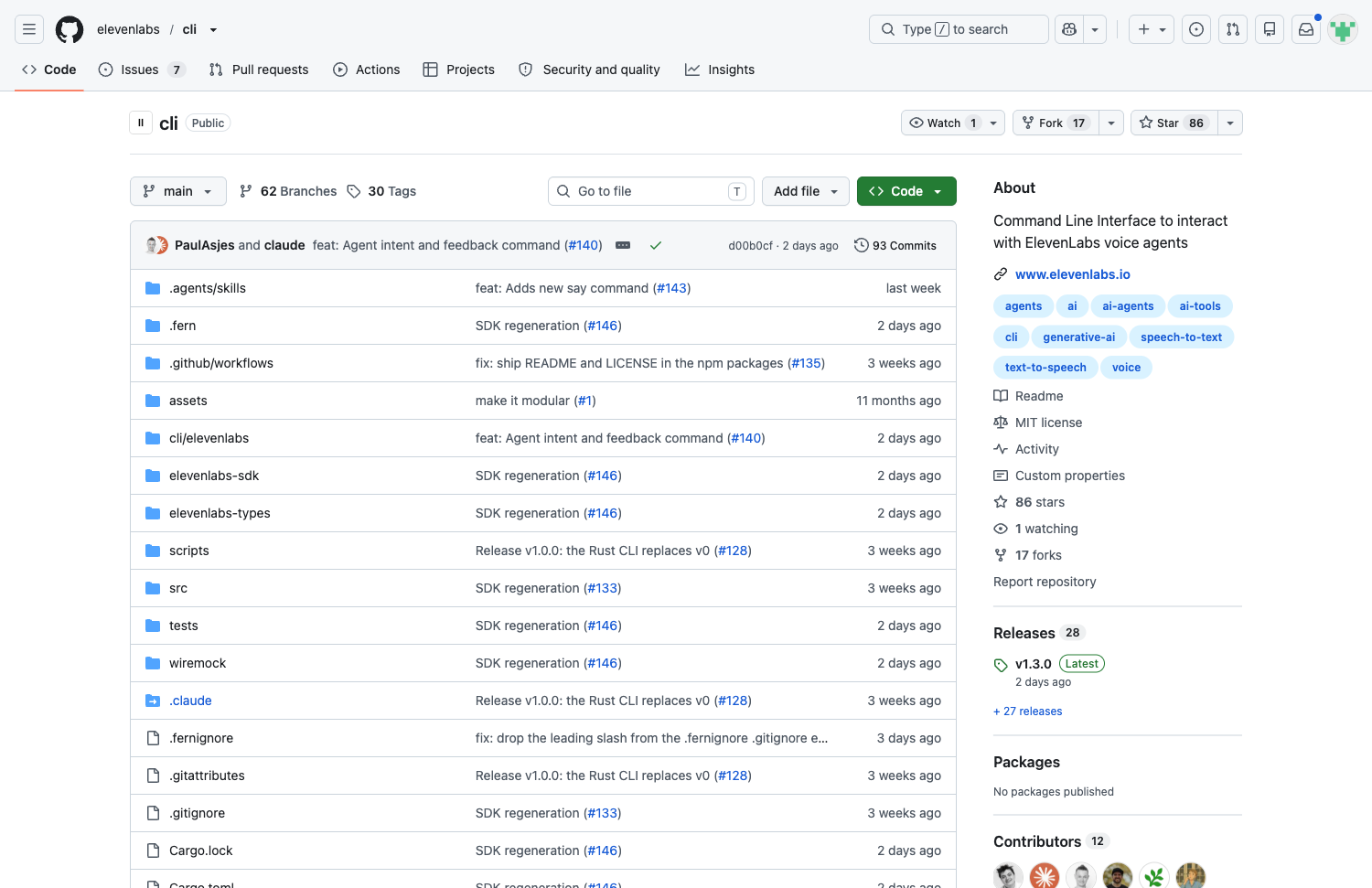
Task: Open the user avatar menu
Action: pos(1343,29)
